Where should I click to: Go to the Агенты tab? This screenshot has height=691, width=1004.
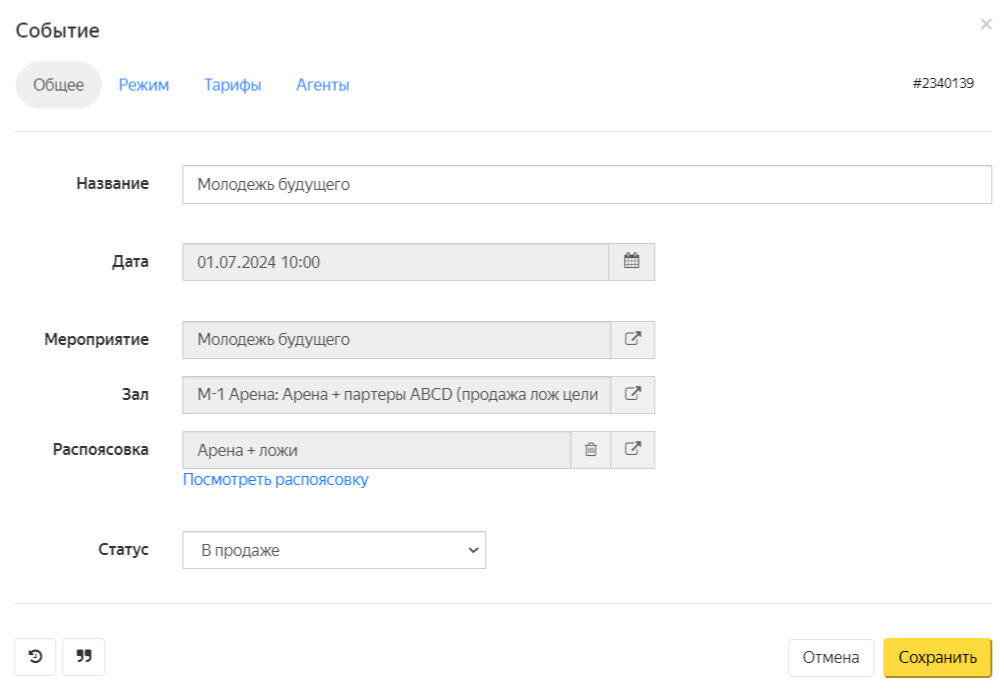(x=322, y=85)
